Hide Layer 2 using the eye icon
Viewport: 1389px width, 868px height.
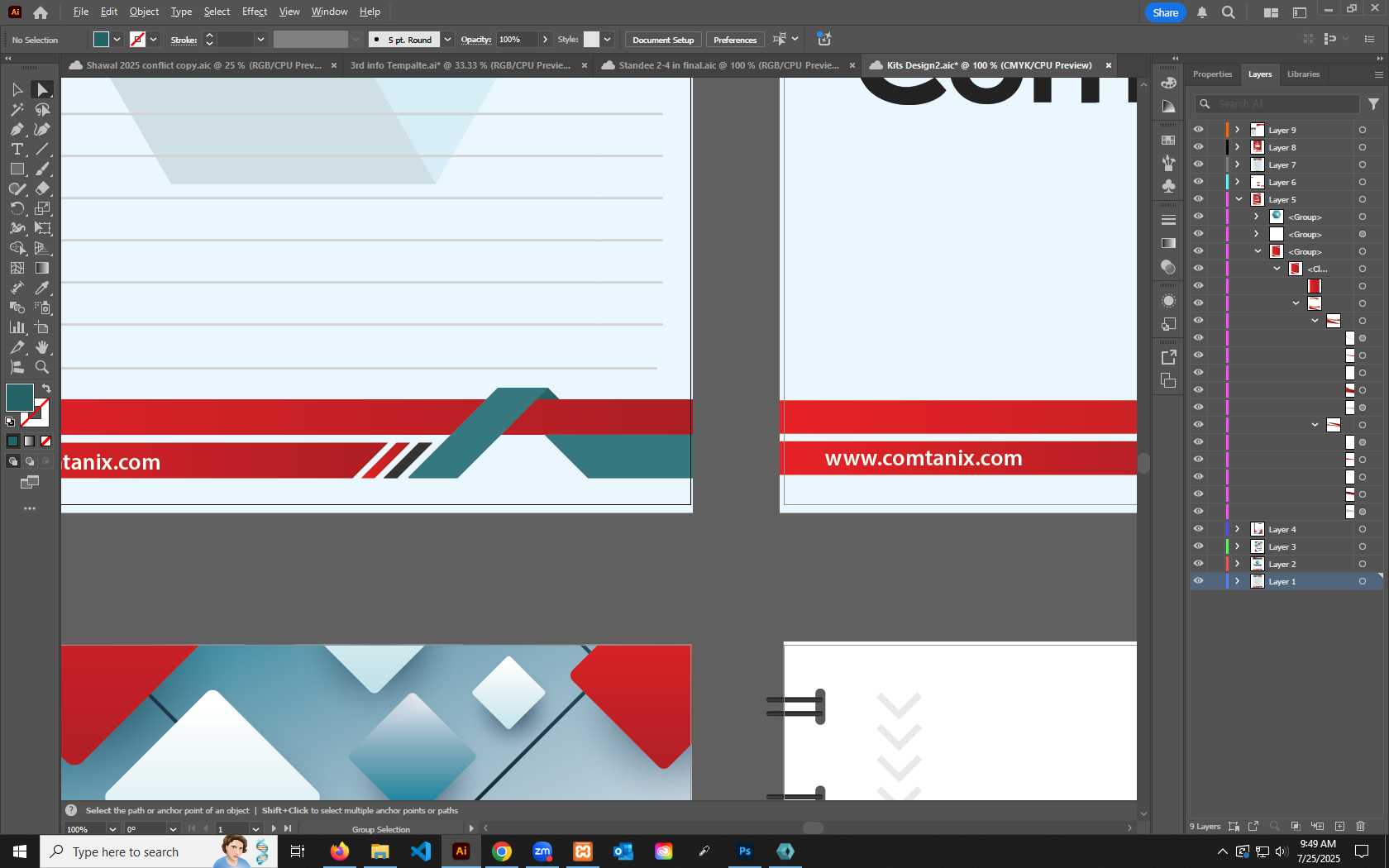(x=1198, y=564)
